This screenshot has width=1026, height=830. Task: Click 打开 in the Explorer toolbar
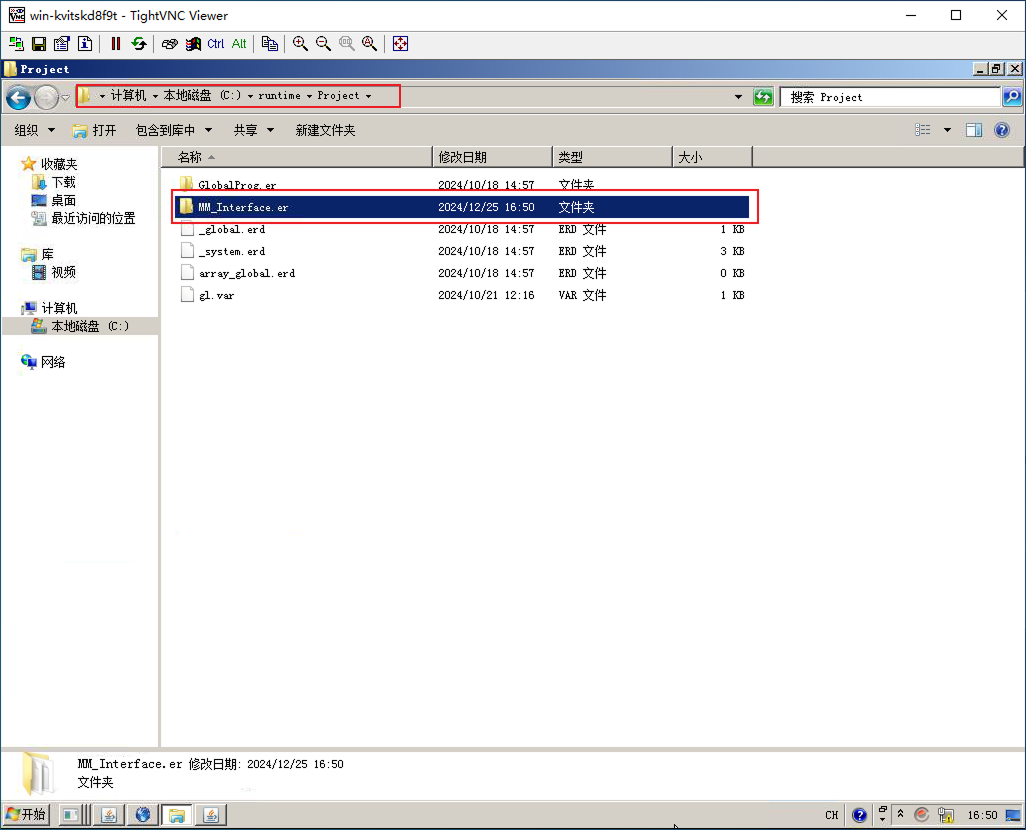[x=95, y=130]
